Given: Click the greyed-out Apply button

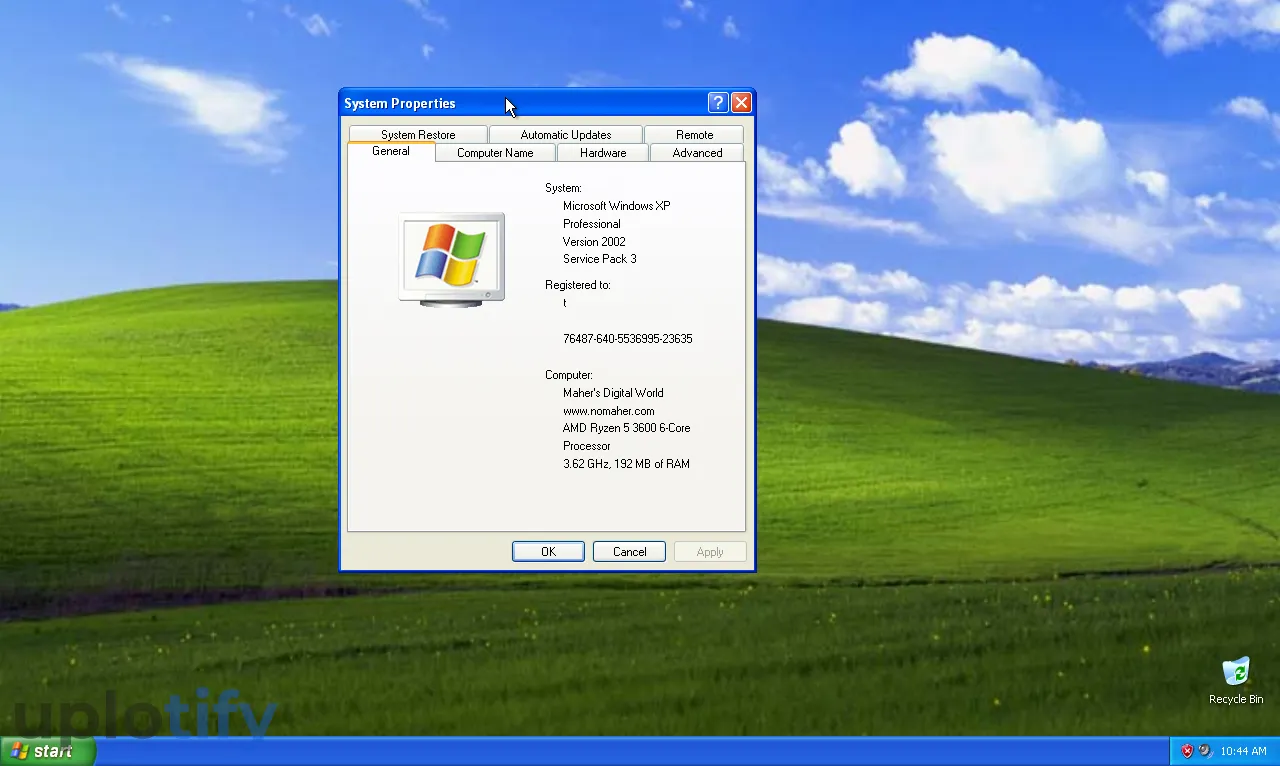Looking at the screenshot, I should click(x=710, y=552).
